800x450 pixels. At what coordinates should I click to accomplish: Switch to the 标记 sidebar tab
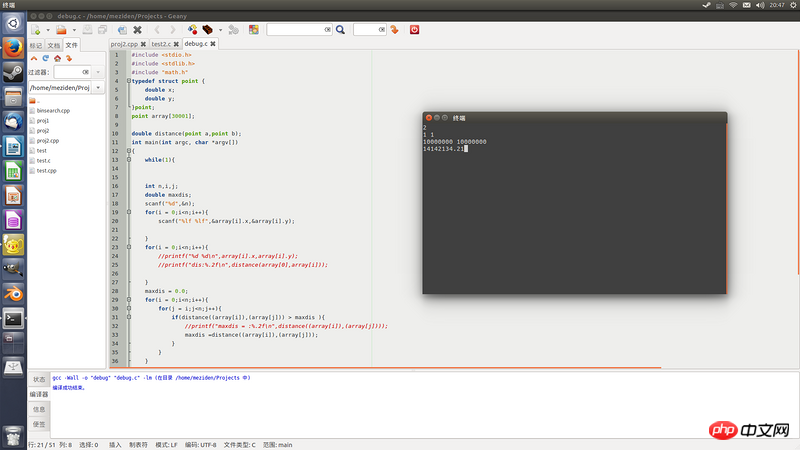point(36,45)
